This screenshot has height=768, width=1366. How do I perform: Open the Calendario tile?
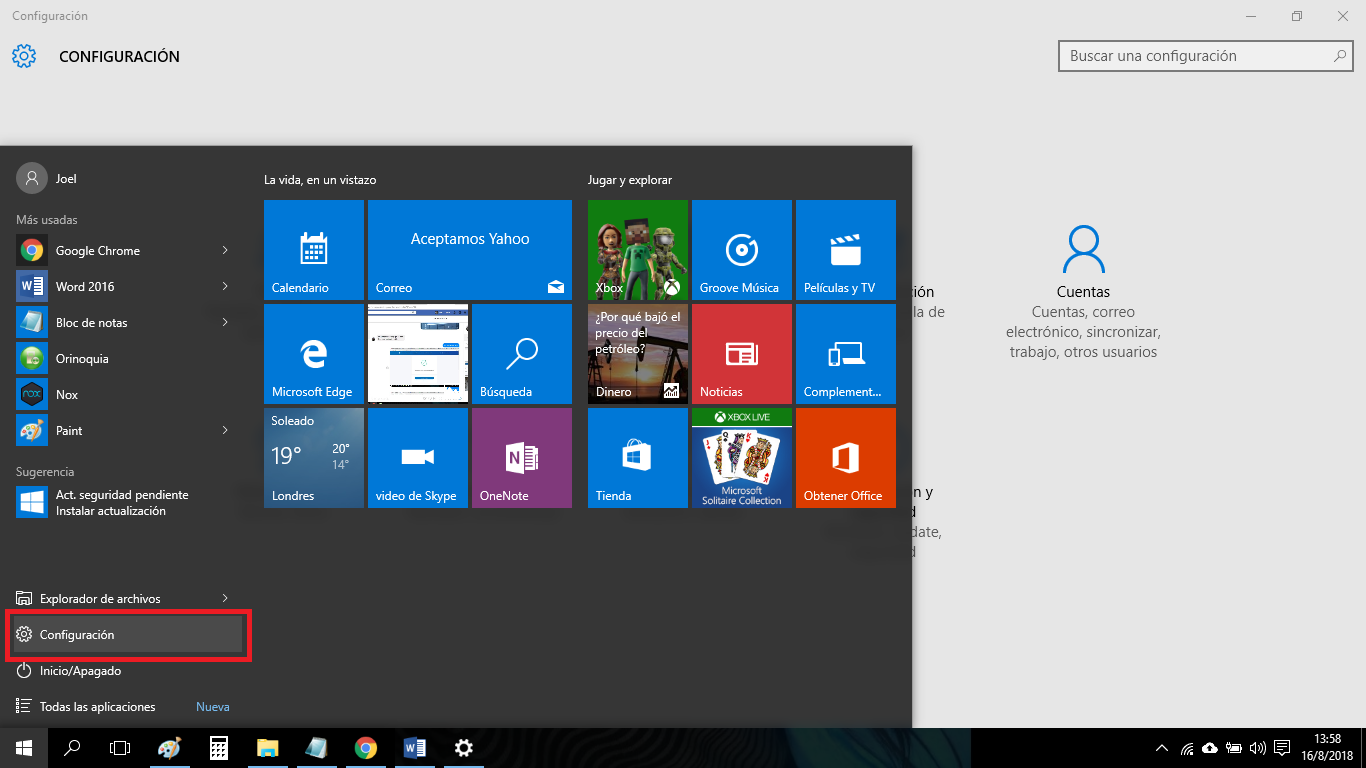[314, 250]
